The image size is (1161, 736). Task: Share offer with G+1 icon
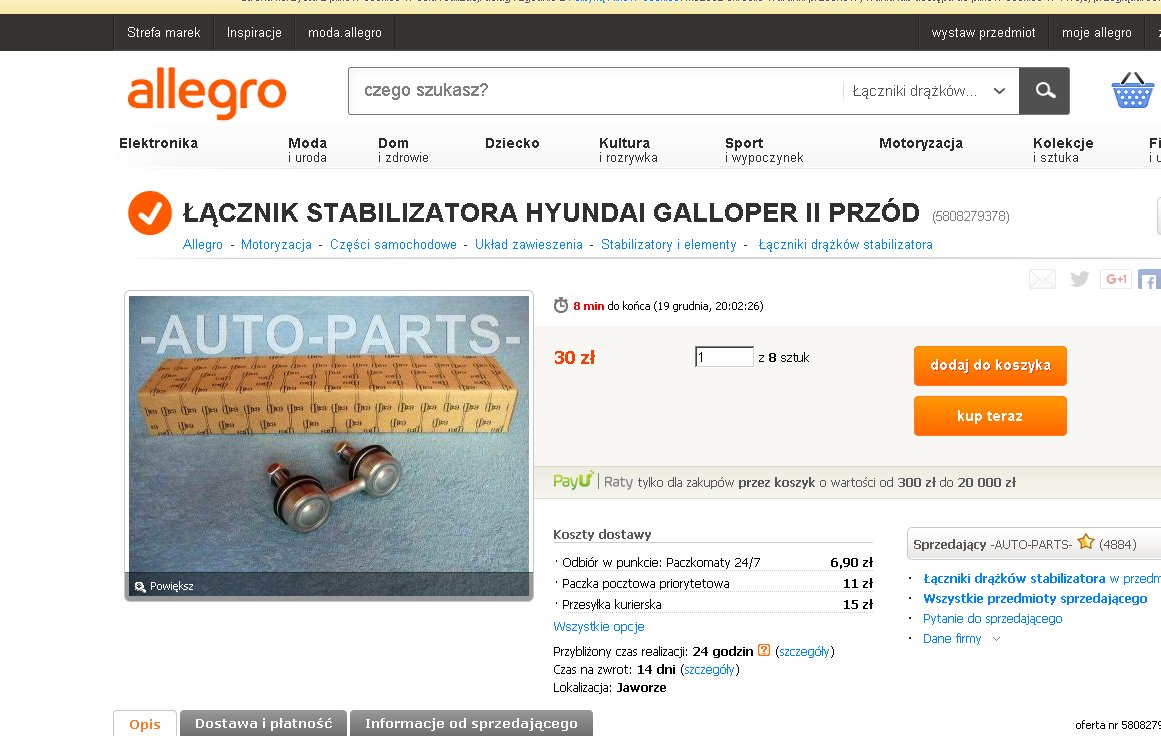coord(1116,279)
